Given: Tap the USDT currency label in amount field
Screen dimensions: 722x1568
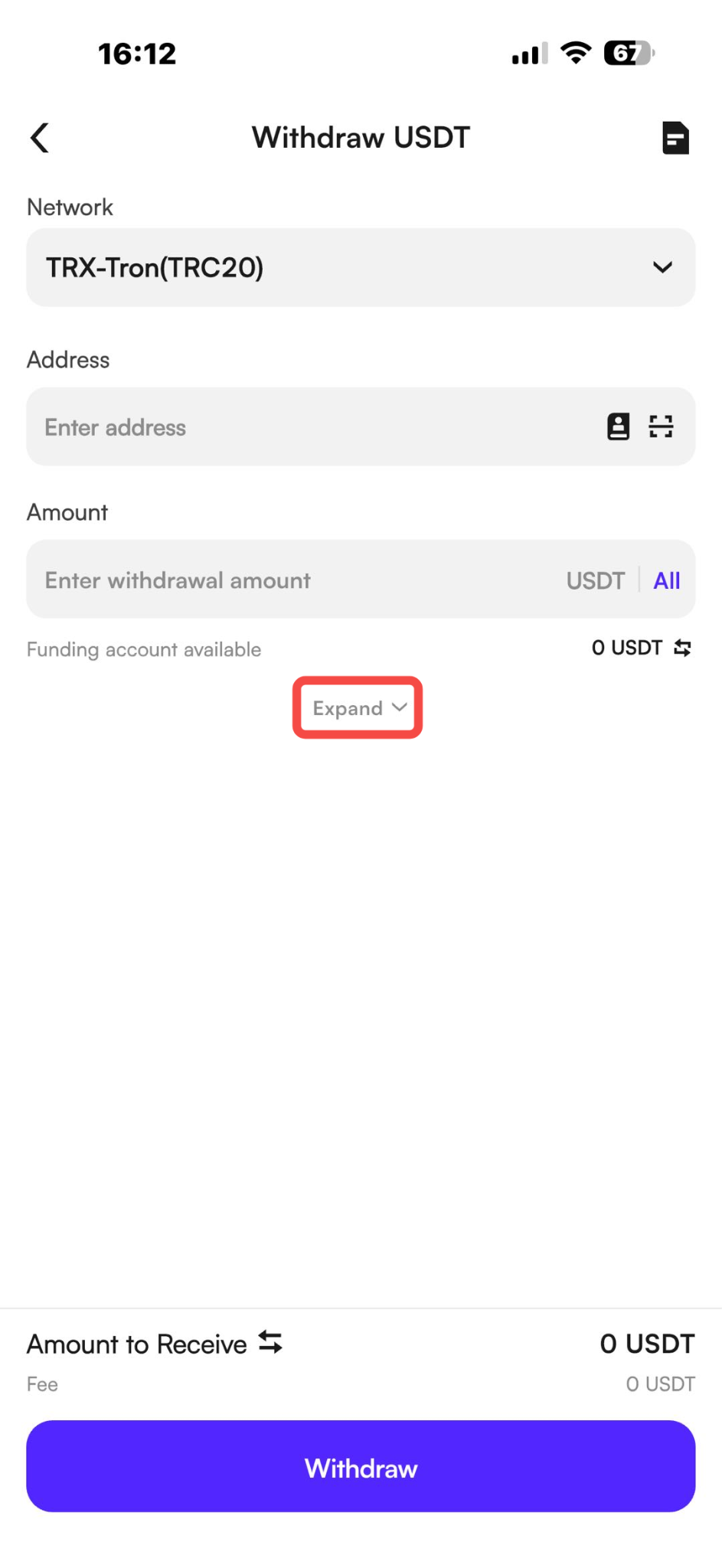Looking at the screenshot, I should click(x=596, y=580).
